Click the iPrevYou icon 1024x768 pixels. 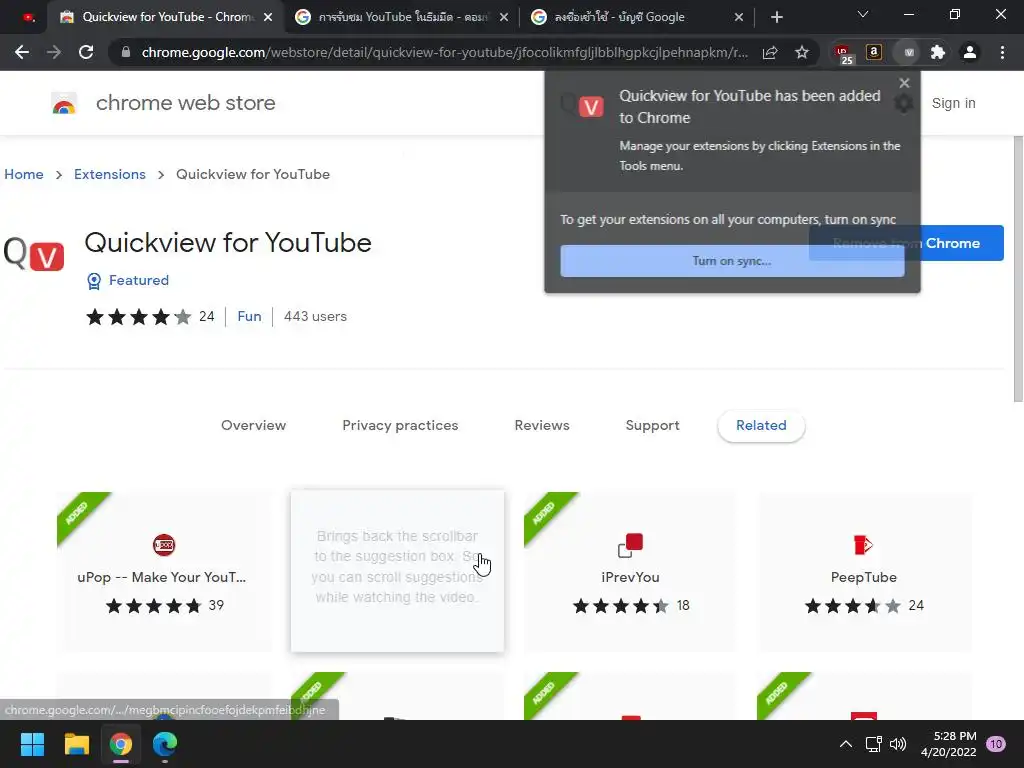coord(630,545)
